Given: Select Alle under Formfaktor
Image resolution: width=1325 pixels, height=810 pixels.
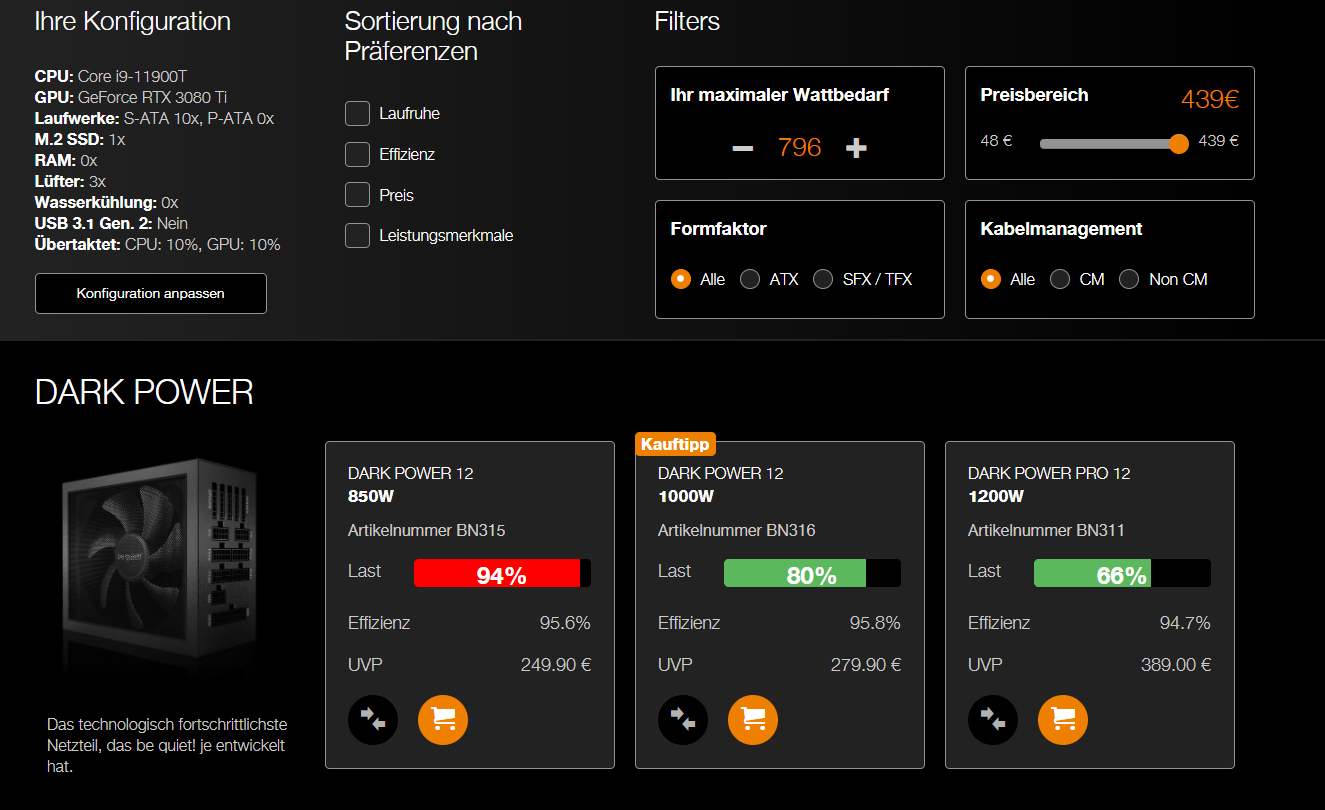Looking at the screenshot, I should (x=681, y=279).
